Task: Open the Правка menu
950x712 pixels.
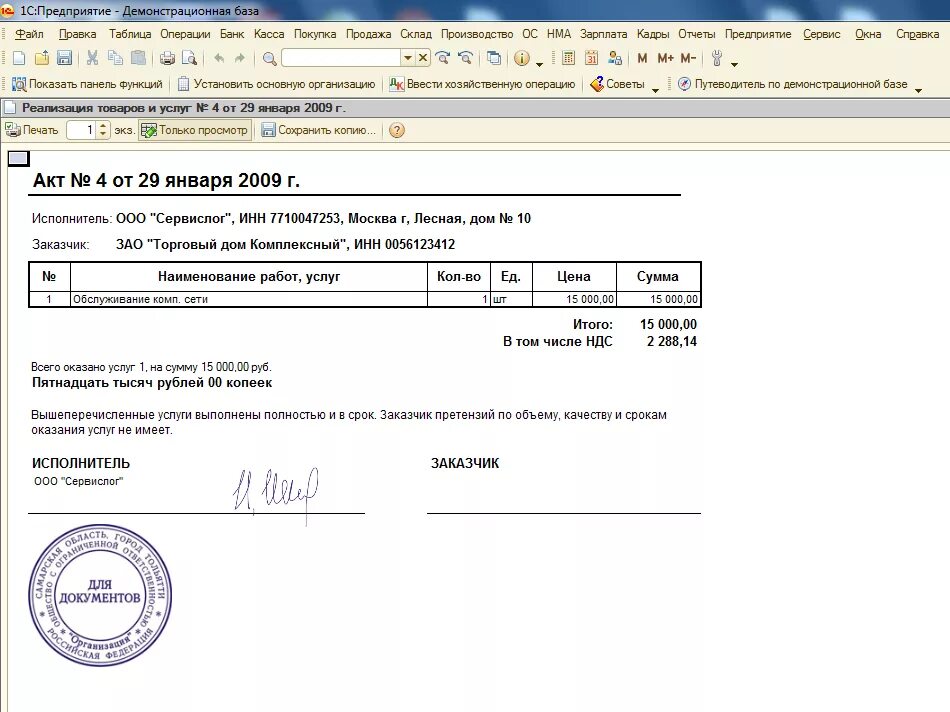Action: click(78, 34)
